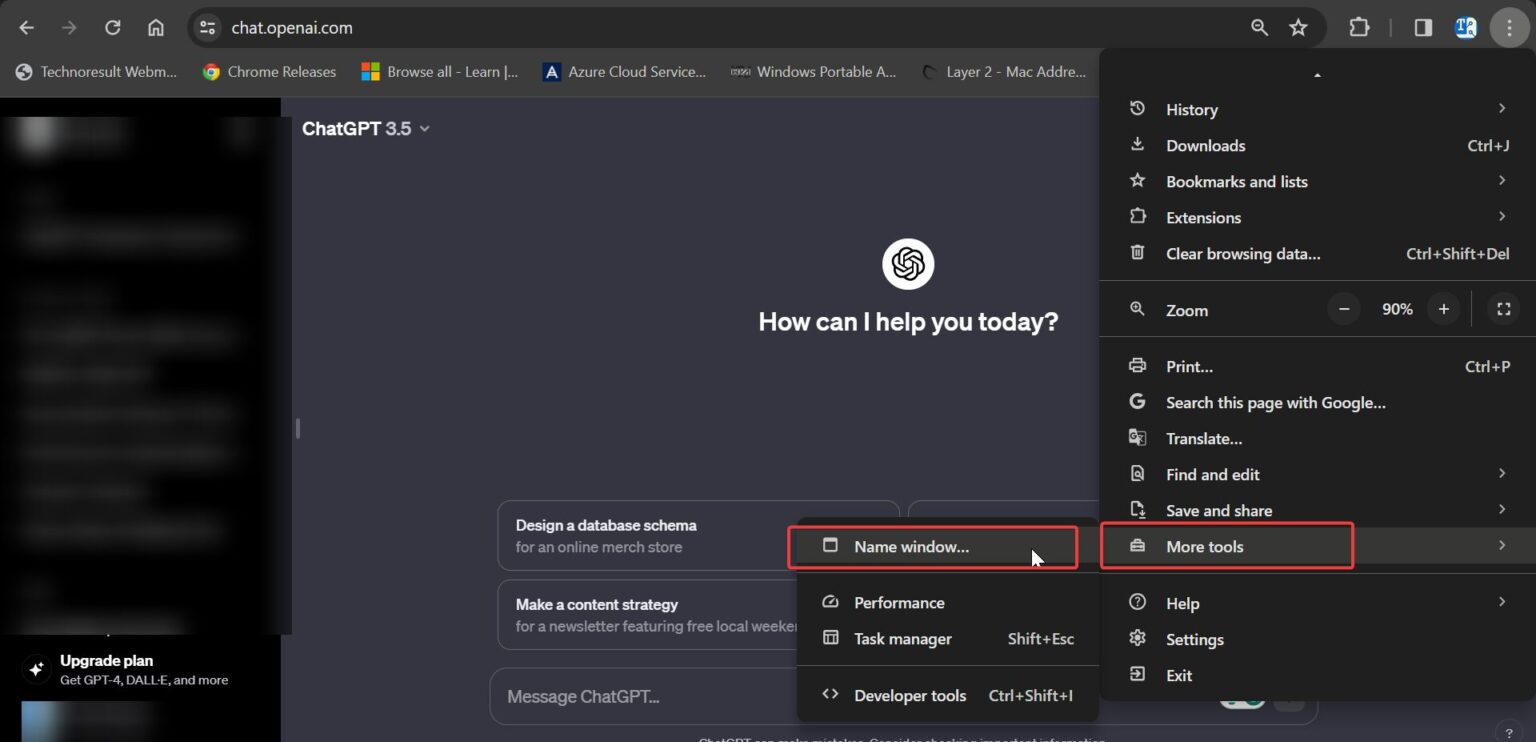This screenshot has width=1536, height=742.
Task: Open Task manager from More tools
Action: (902, 638)
